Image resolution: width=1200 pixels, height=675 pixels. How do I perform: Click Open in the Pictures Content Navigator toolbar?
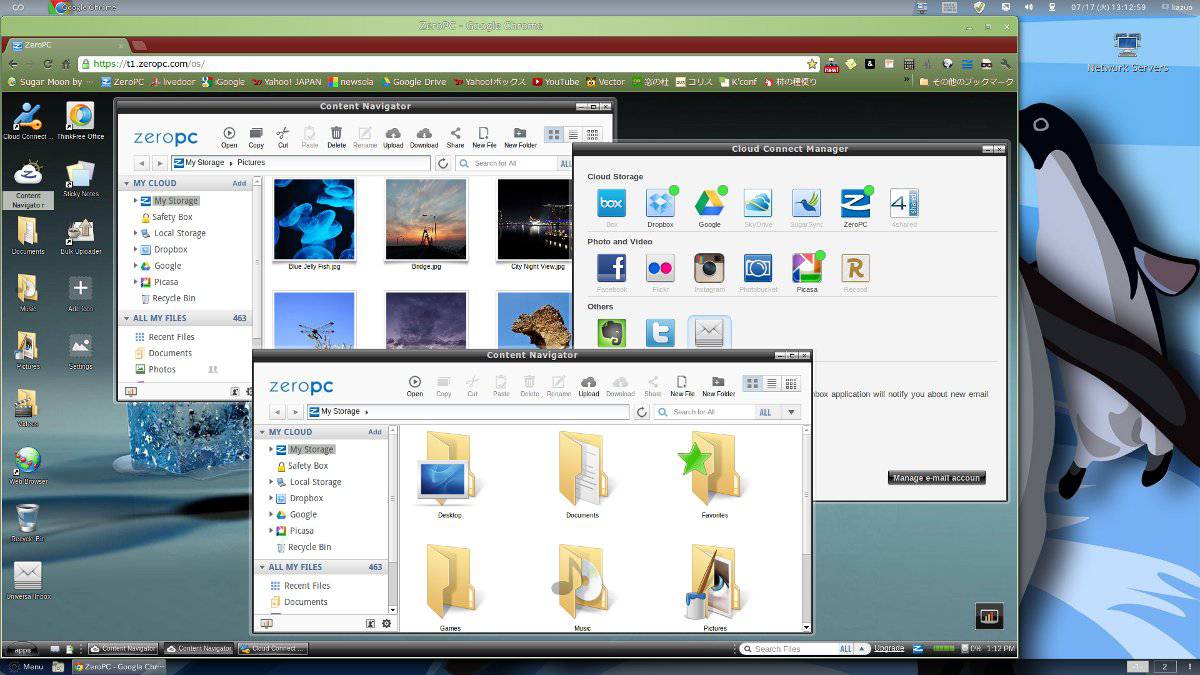229,137
